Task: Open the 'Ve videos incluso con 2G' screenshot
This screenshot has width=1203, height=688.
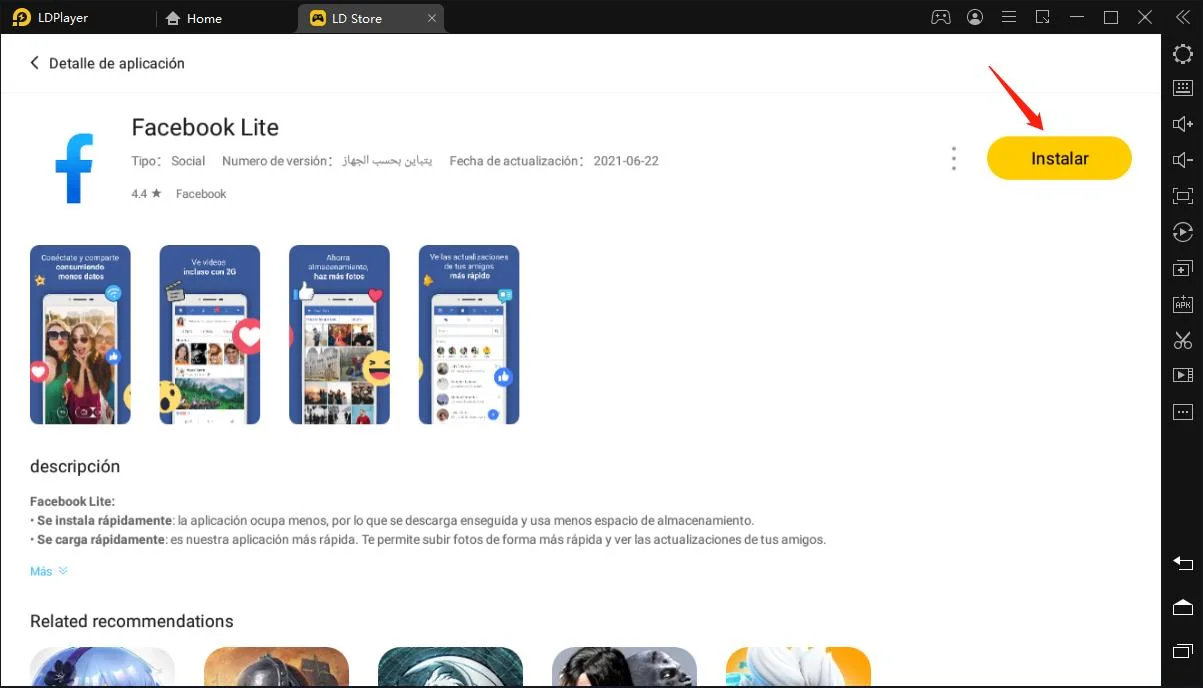Action: [210, 334]
